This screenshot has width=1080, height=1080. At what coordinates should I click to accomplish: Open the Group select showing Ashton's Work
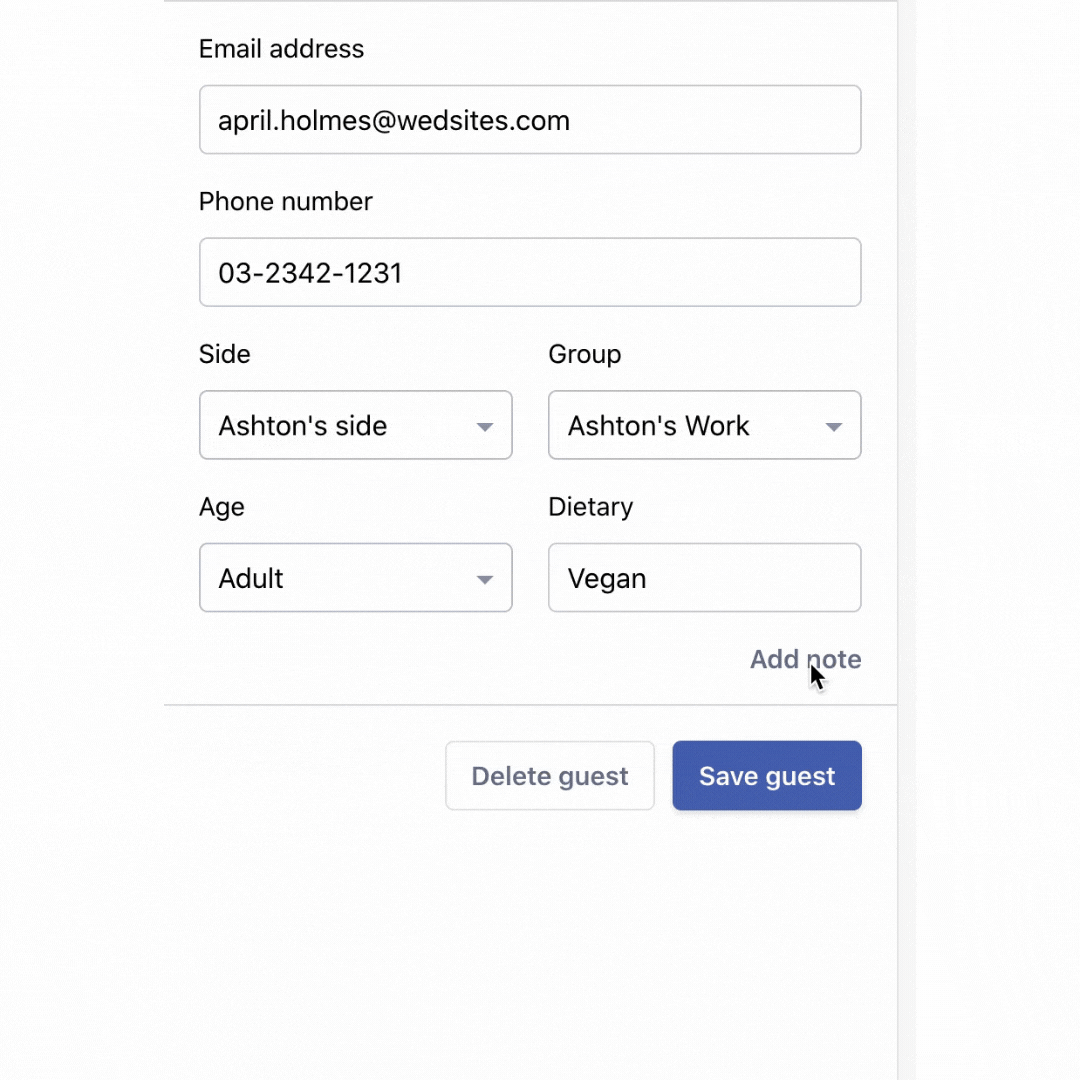pyautogui.click(x=690, y=426)
